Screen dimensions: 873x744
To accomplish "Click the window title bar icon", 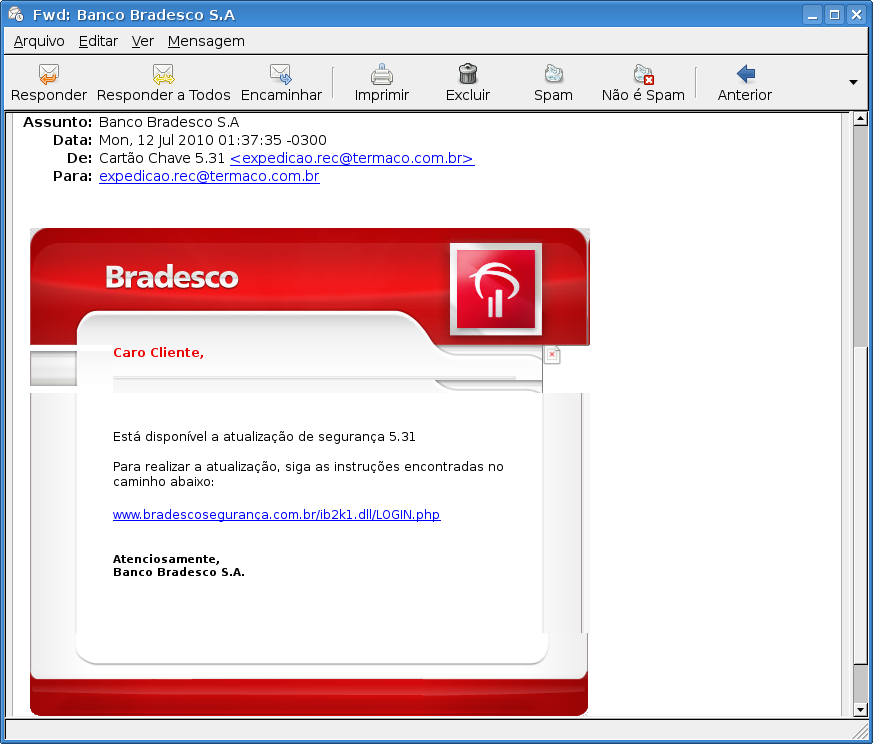I will coord(16,14).
